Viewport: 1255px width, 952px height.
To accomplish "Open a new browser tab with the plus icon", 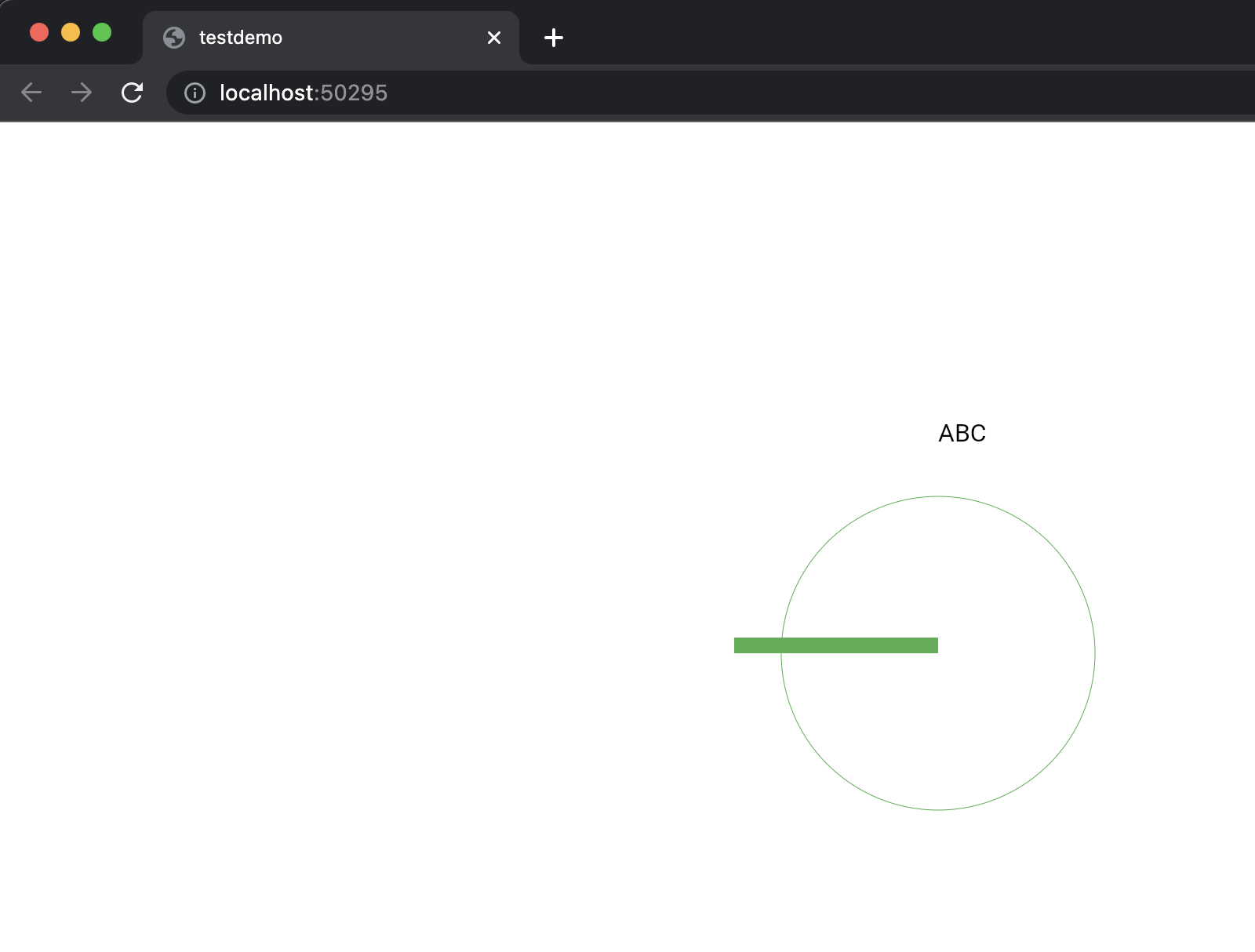I will (554, 38).
